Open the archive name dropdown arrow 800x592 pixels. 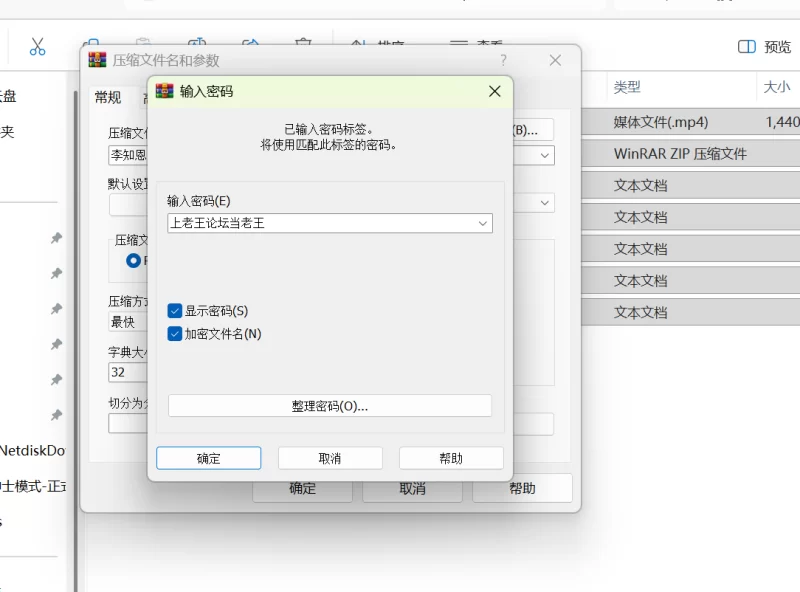pos(545,155)
